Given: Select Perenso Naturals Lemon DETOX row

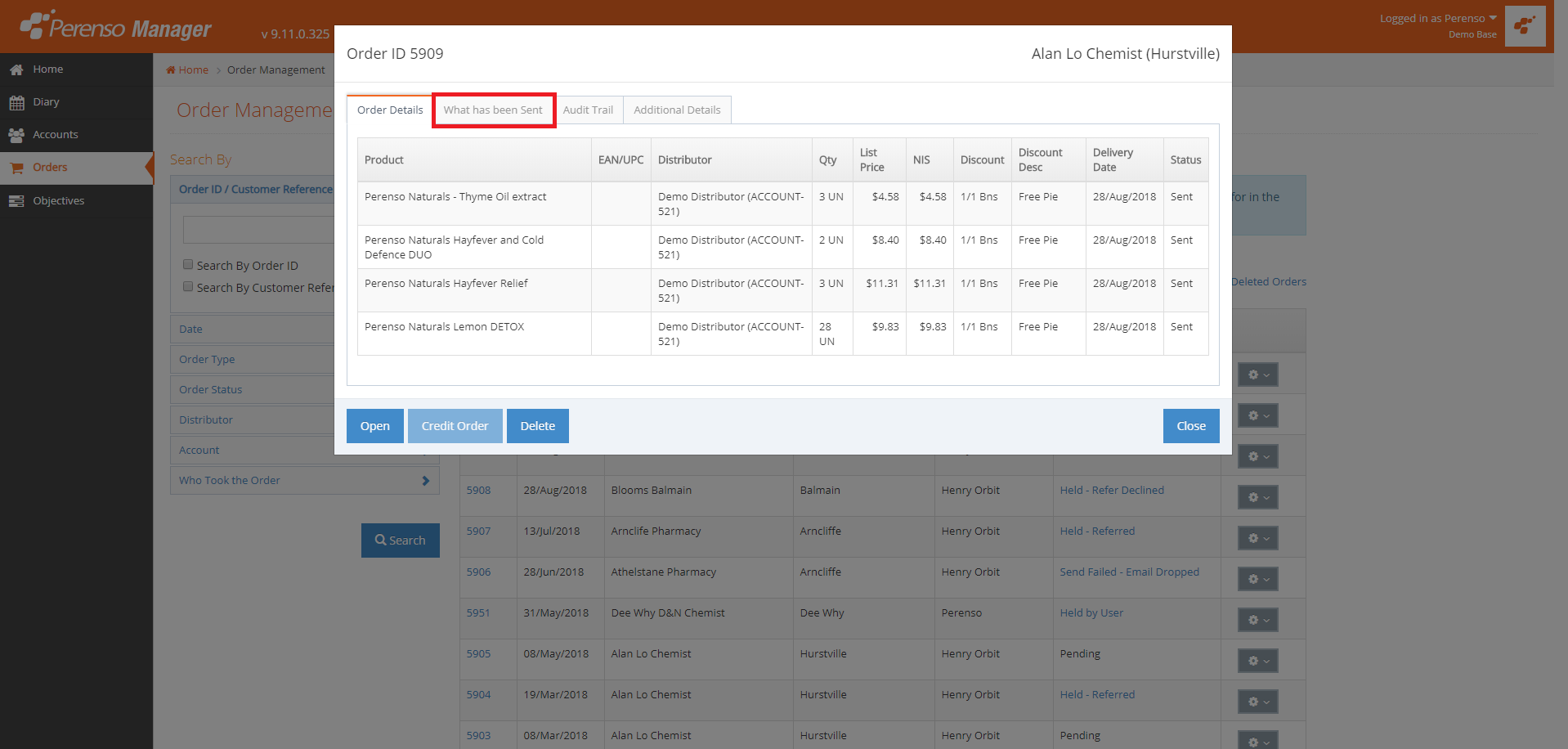Looking at the screenshot, I should 782,334.
